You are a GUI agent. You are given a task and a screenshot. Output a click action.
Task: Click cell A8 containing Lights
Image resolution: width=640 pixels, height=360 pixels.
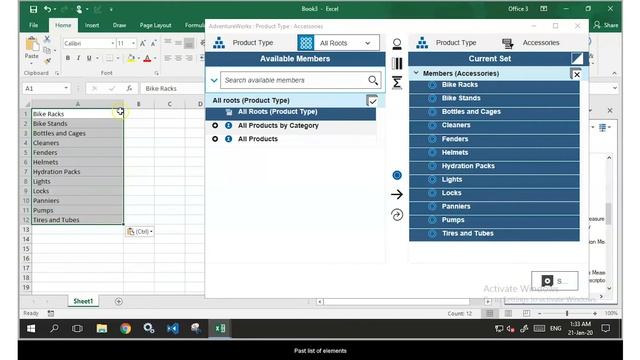pos(77,181)
